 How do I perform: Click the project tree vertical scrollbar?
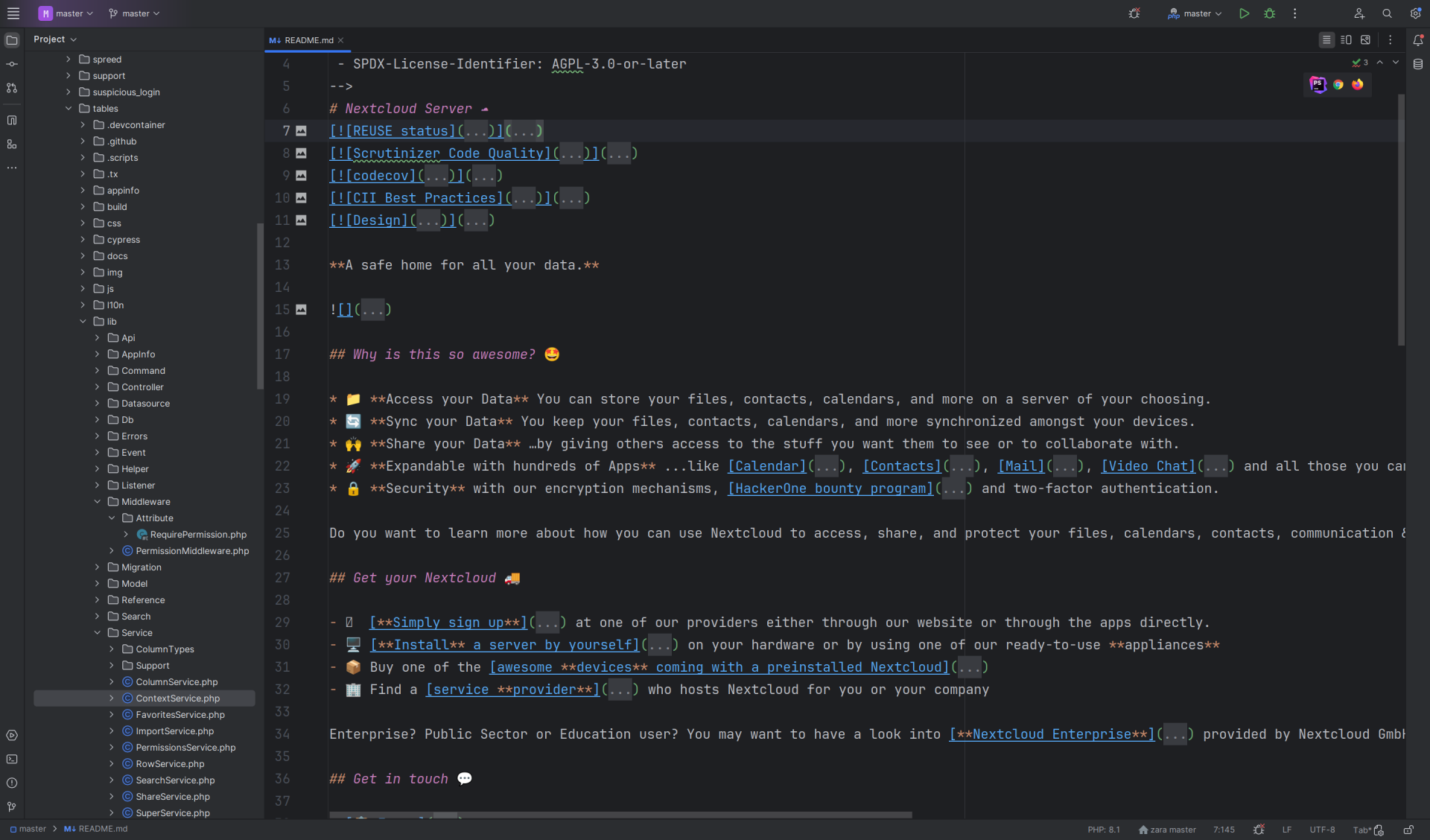260,305
